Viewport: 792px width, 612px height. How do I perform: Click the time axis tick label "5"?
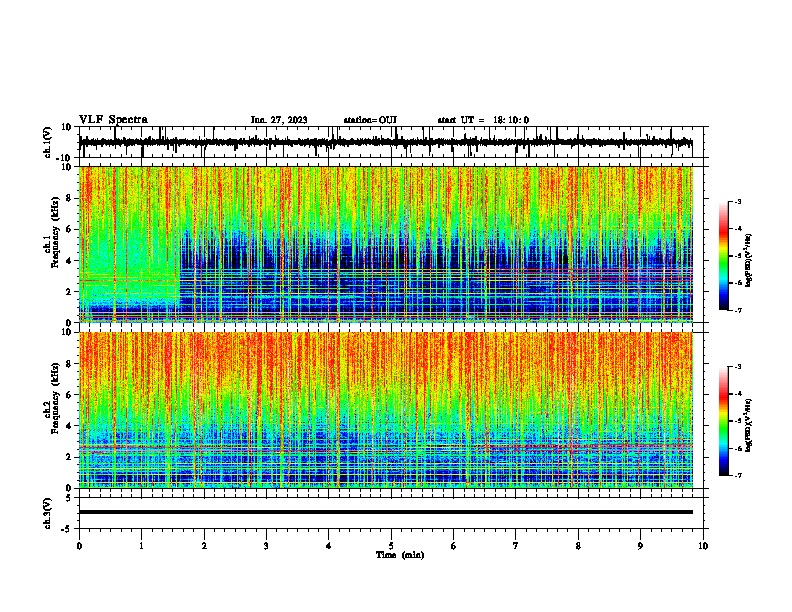tap(391, 546)
